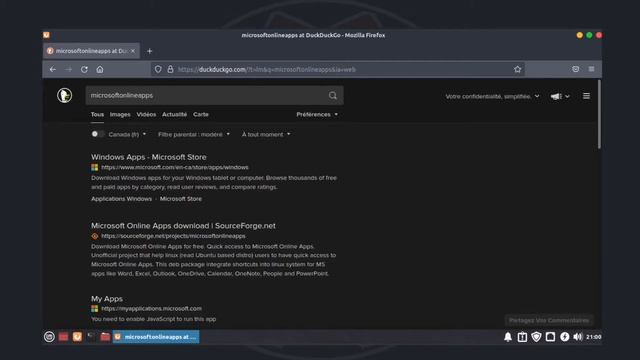The image size is (640, 360).
Task: Open the My Apps result
Action: [107, 299]
